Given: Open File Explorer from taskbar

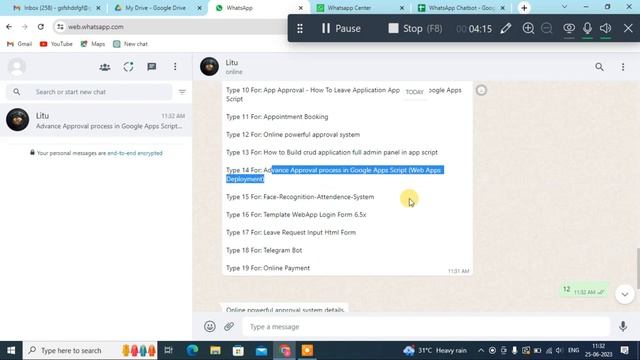Looking at the screenshot, I should coord(215,350).
